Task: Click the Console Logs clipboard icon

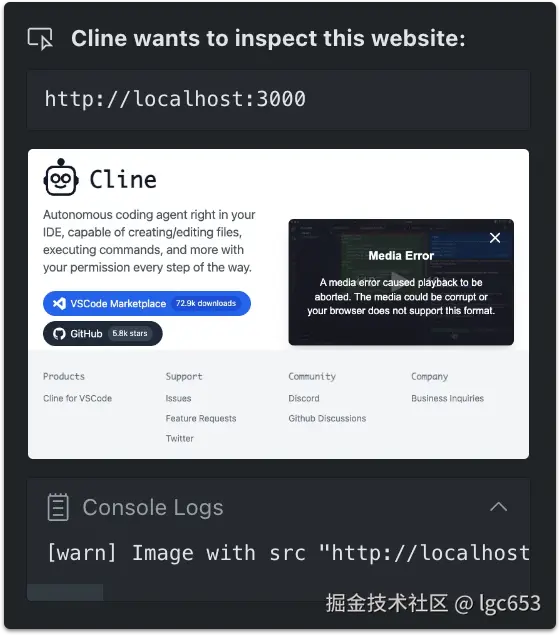Action: (58, 507)
